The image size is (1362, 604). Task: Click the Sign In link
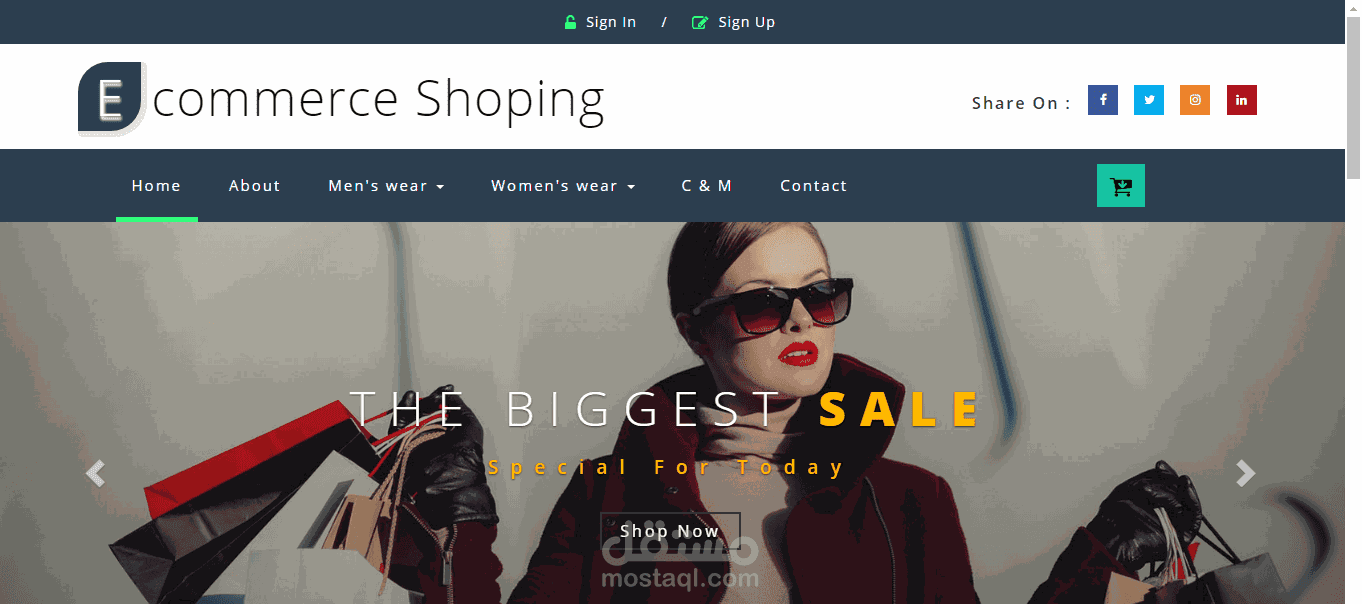(611, 22)
